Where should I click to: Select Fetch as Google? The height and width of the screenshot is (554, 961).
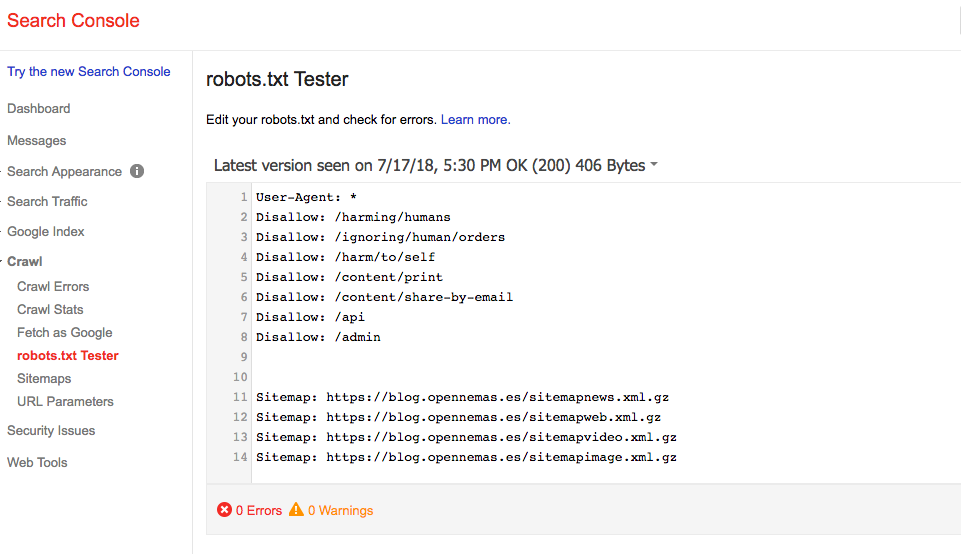64,332
